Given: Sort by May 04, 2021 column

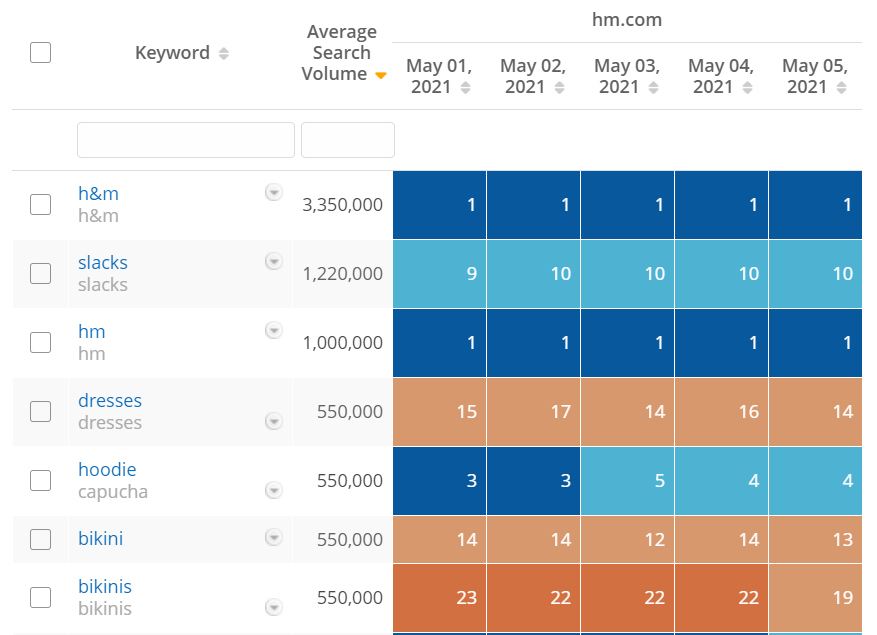Looking at the screenshot, I should click(x=747, y=87).
